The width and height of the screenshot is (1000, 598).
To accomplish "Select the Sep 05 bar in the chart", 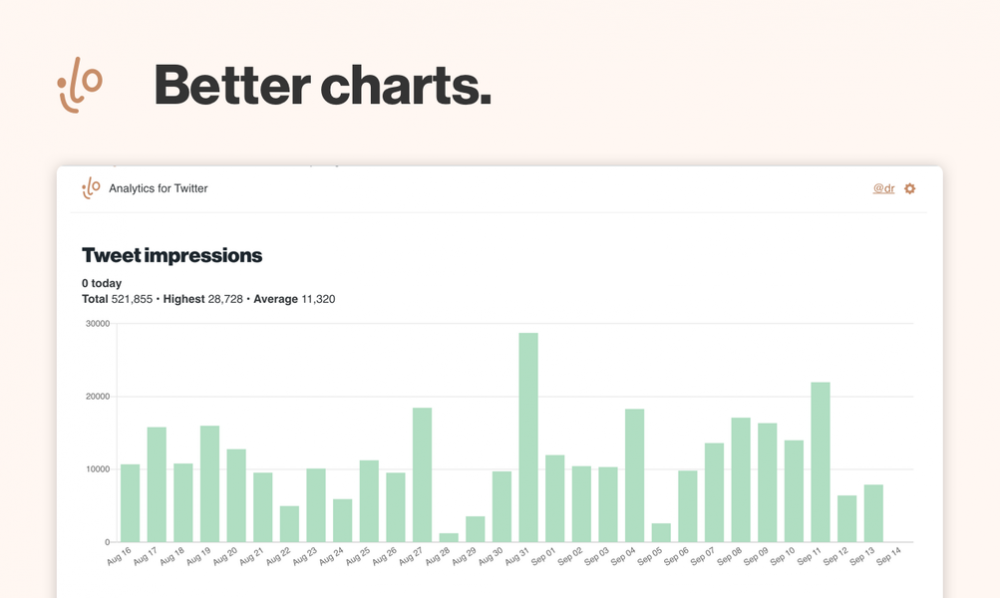I will pyautogui.click(x=661, y=532).
